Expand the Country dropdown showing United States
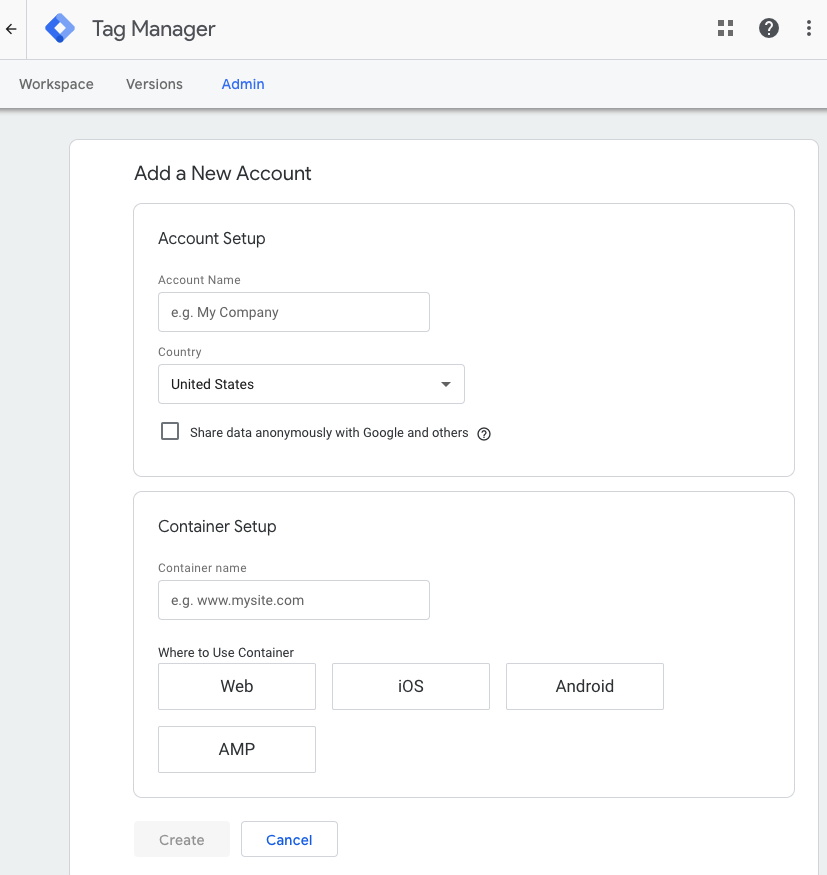This screenshot has height=875, width=827. (311, 384)
